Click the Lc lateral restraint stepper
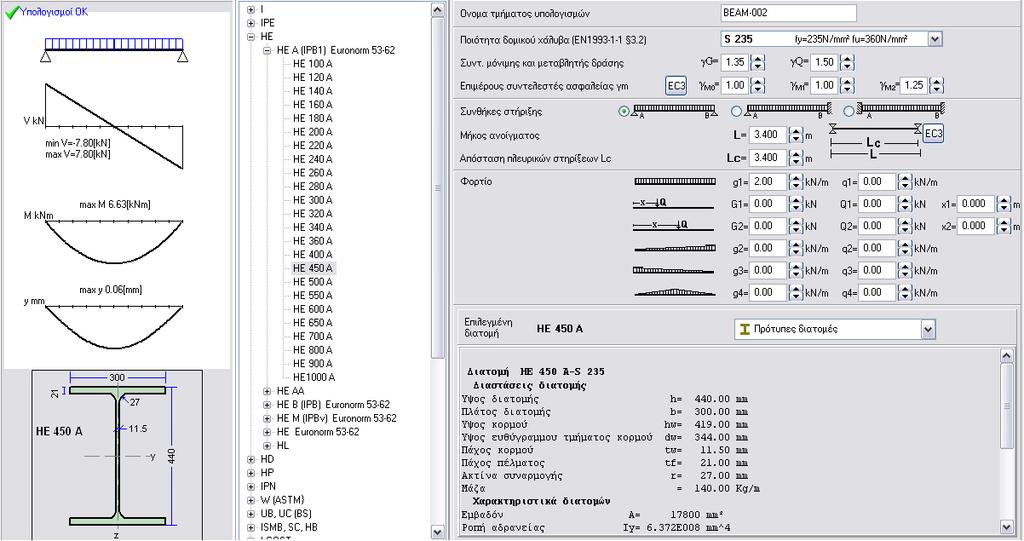The image size is (1024, 541). [795, 158]
